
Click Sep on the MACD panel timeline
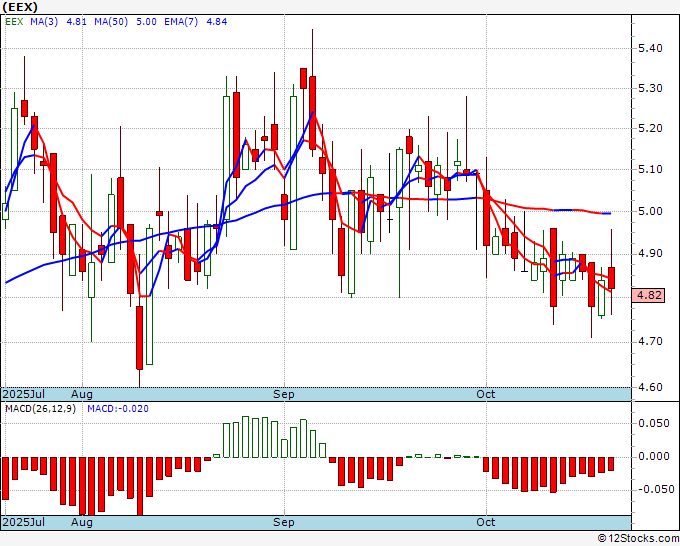point(285,522)
